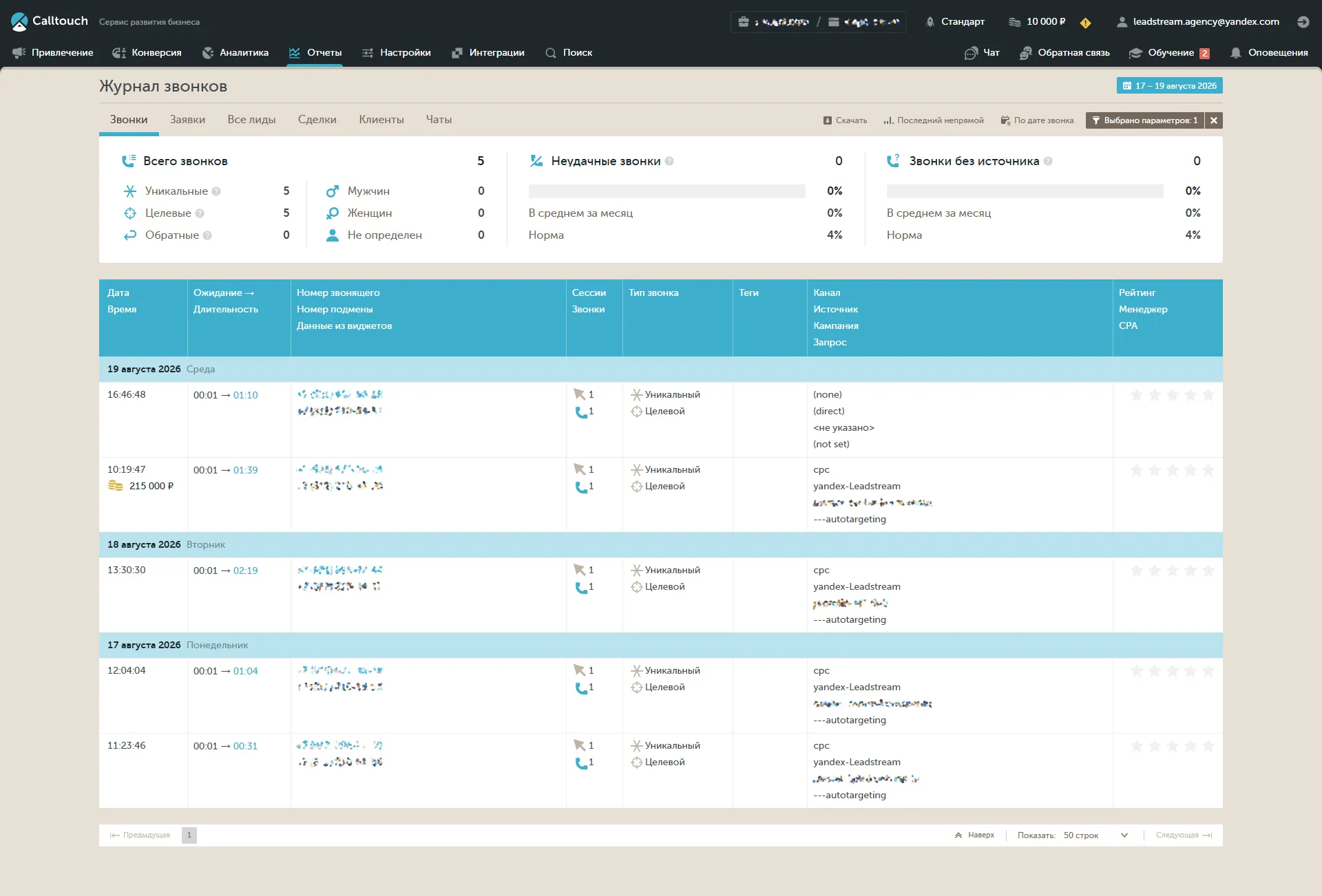
Task: Open the По дате звонка sorting dropdown
Action: click(1037, 120)
